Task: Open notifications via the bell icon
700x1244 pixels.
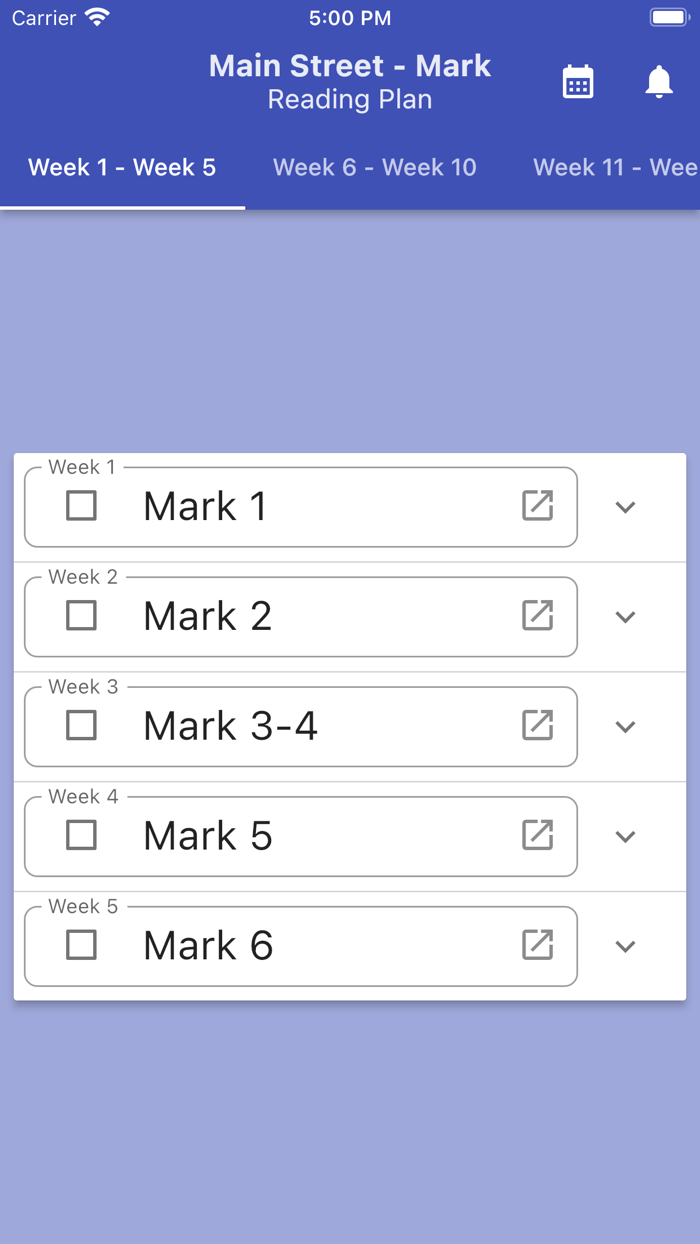Action: point(657,82)
